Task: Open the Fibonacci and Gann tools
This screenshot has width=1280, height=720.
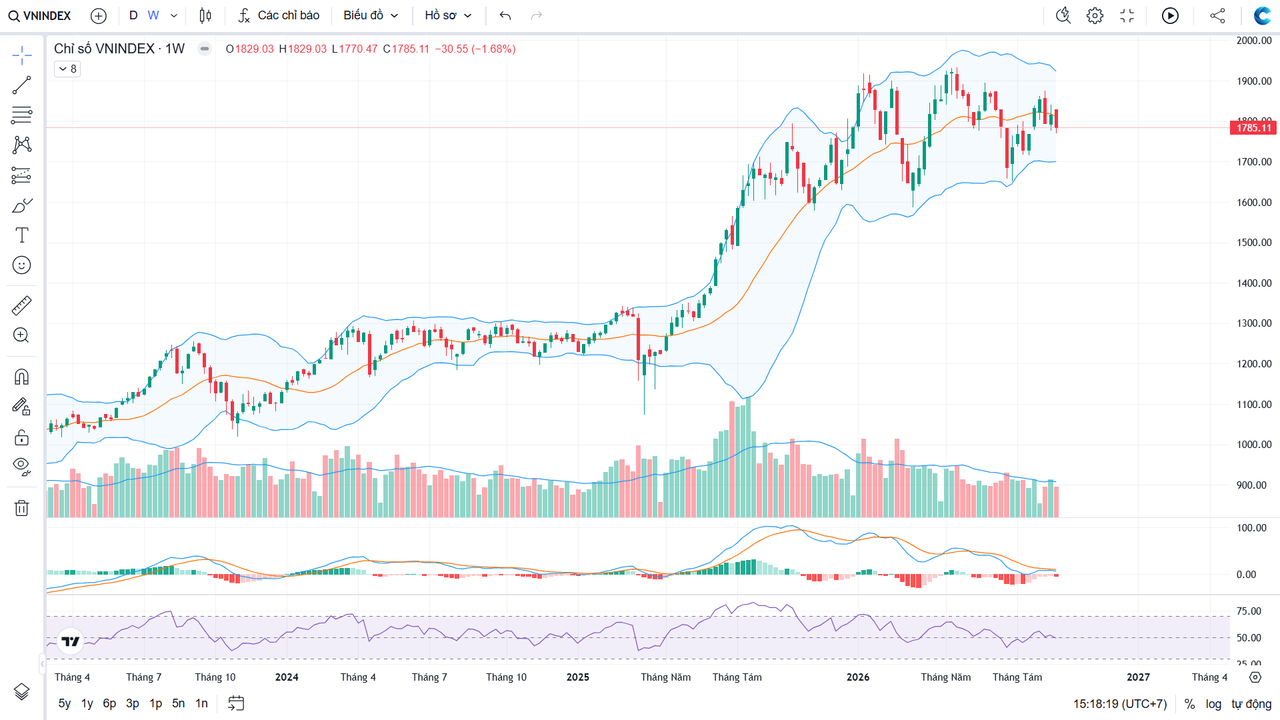Action: pos(21,115)
